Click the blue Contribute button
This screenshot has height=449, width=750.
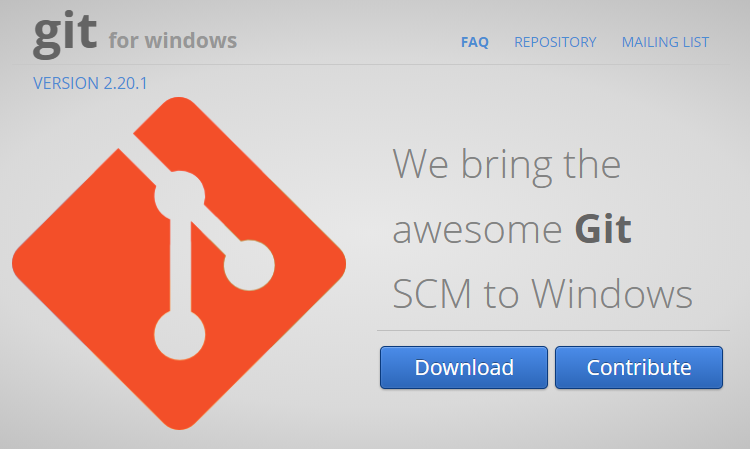click(639, 367)
